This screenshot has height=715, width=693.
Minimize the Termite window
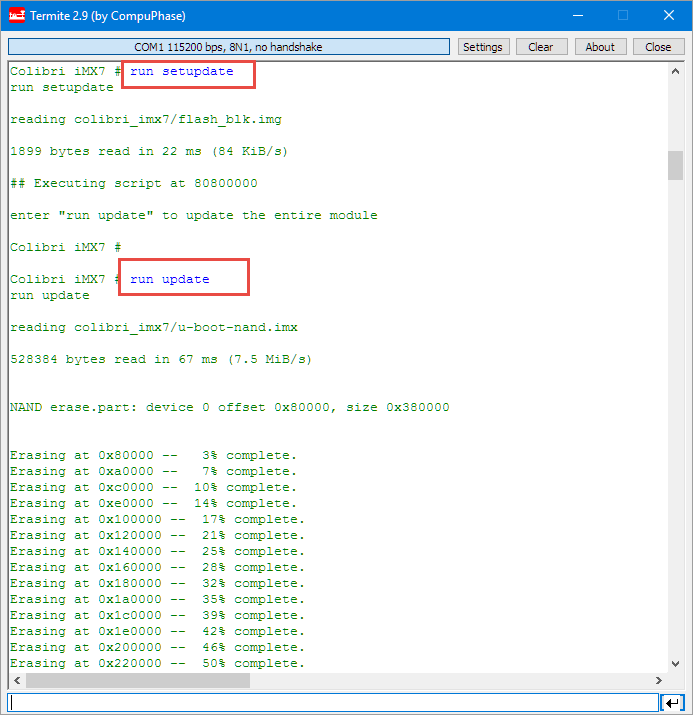pyautogui.click(x=576, y=16)
